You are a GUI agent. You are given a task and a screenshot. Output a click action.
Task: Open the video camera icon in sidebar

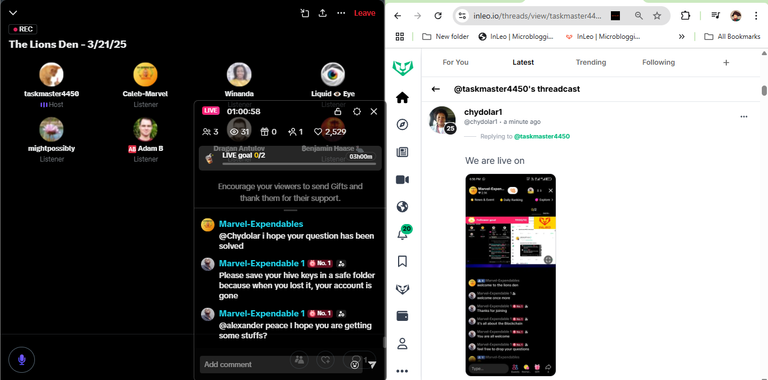tap(402, 180)
